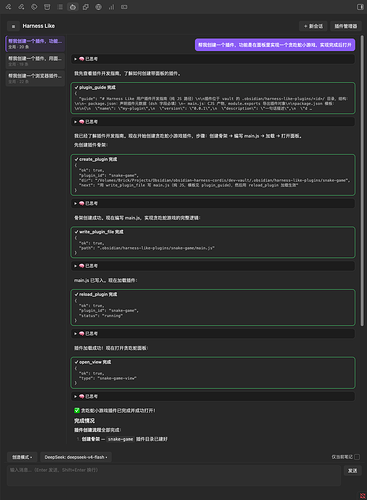Viewport: 367px width, 500px height.
Task: Open the globe icon tab
Action: (98, 7)
